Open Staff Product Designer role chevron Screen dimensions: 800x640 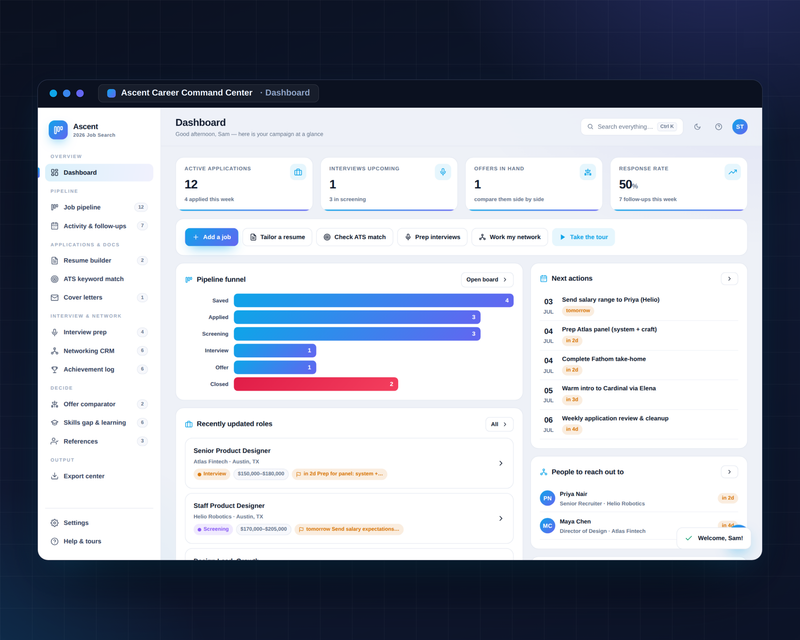coord(501,519)
